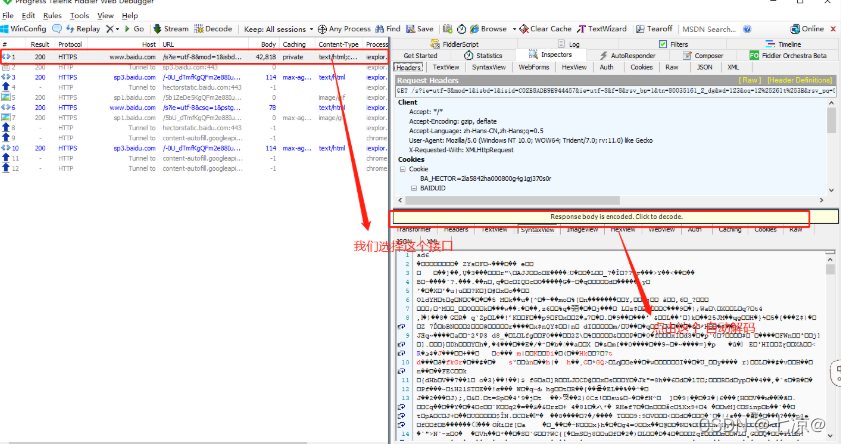
Task: Click 'Response body is encoded' decode bar
Action: click(616, 217)
